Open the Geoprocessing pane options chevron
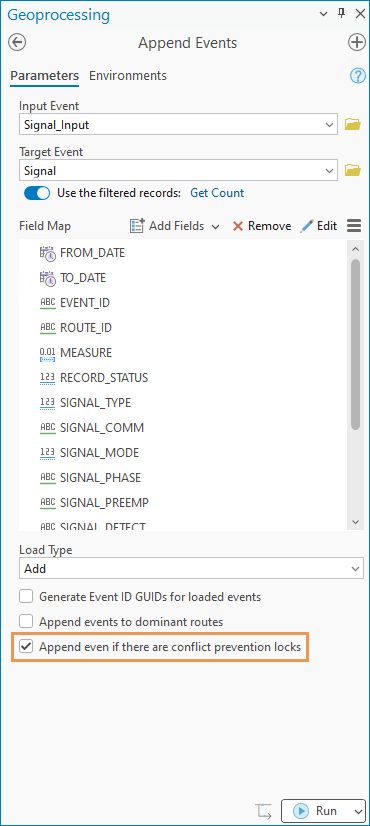Image resolution: width=370 pixels, height=826 pixels. point(324,14)
